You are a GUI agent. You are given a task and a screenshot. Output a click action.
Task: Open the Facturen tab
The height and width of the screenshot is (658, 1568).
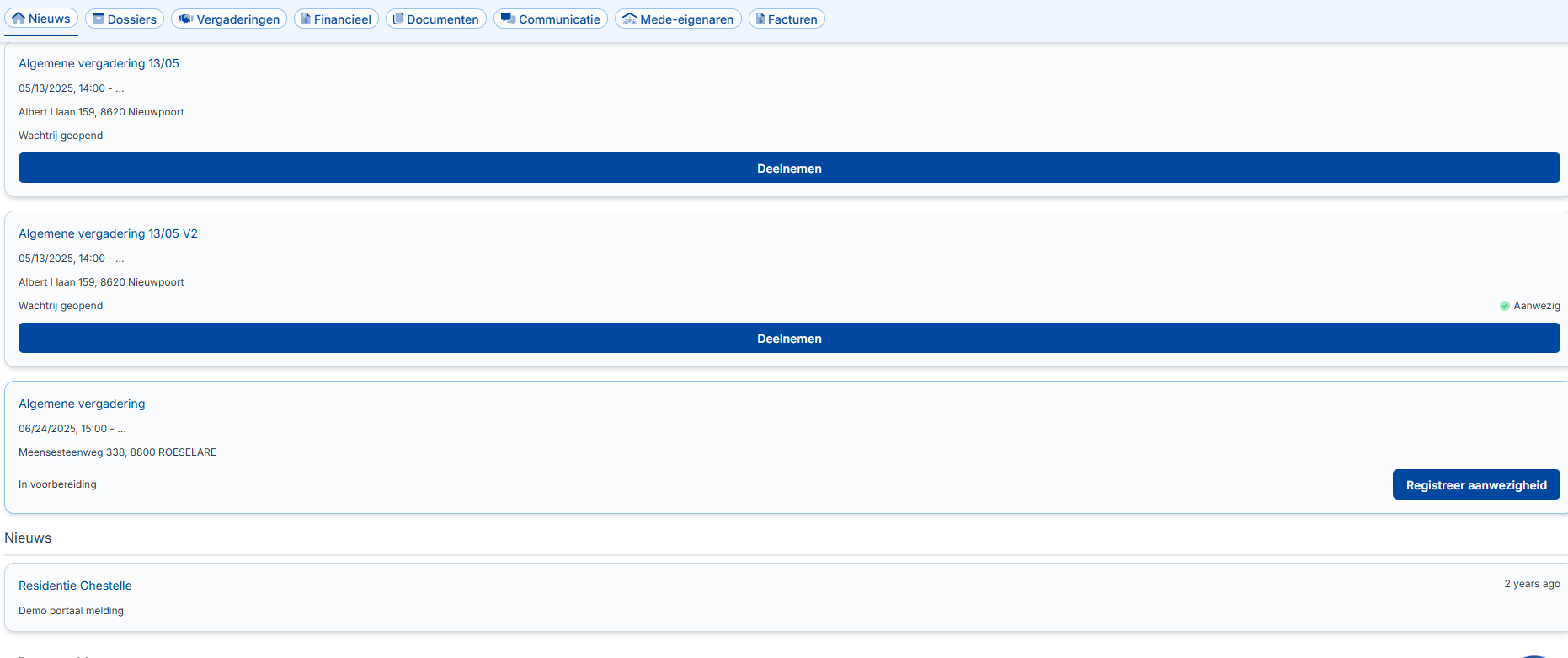(x=787, y=19)
